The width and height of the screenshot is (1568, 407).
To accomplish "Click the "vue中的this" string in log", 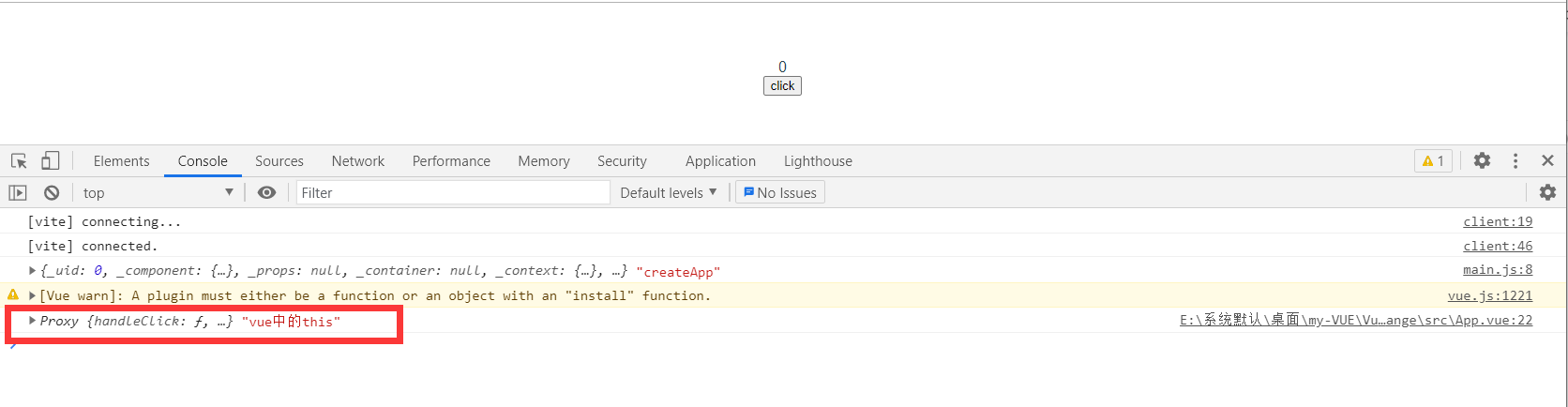I will pyautogui.click(x=291, y=322).
